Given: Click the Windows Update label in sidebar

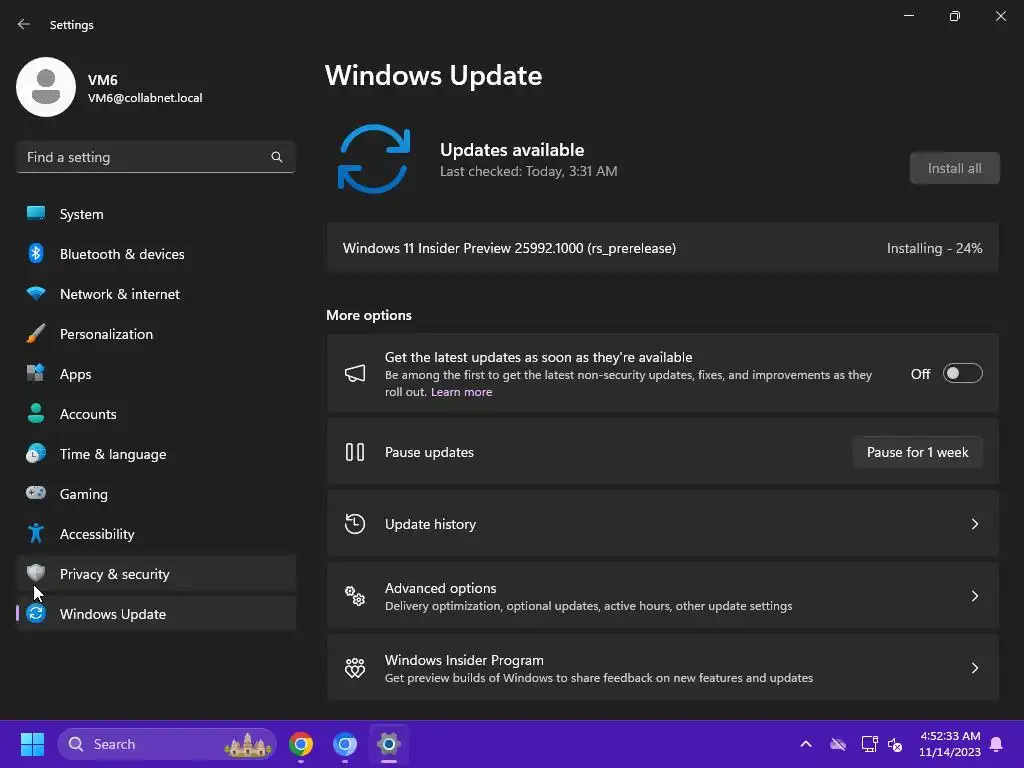Looking at the screenshot, I should (x=113, y=614).
